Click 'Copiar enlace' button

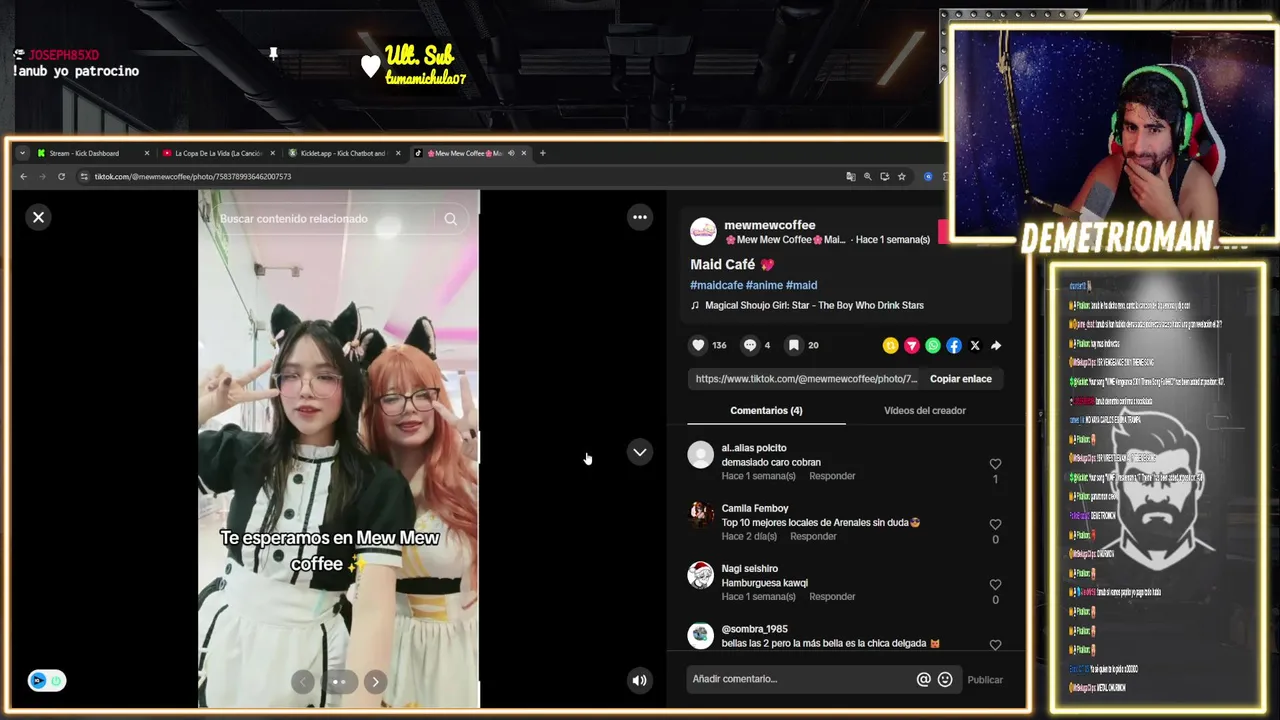(961, 379)
